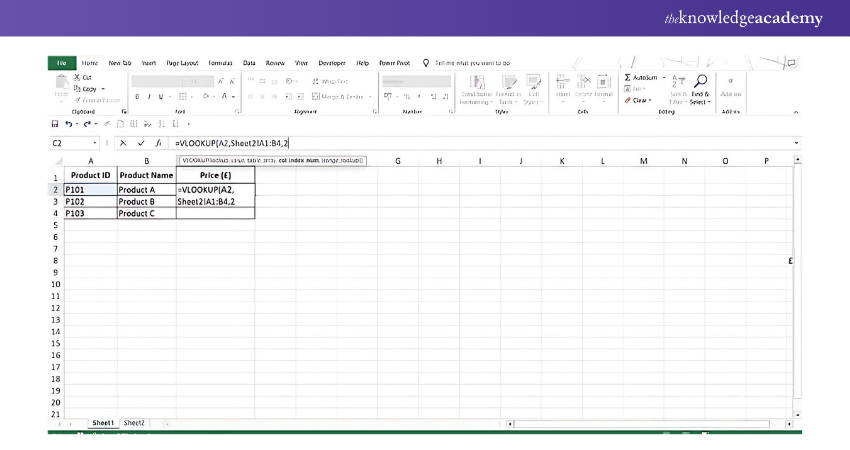Viewport: 850px width, 450px height.
Task: Expand the Clear dropdown in Editing group
Action: tap(650, 100)
